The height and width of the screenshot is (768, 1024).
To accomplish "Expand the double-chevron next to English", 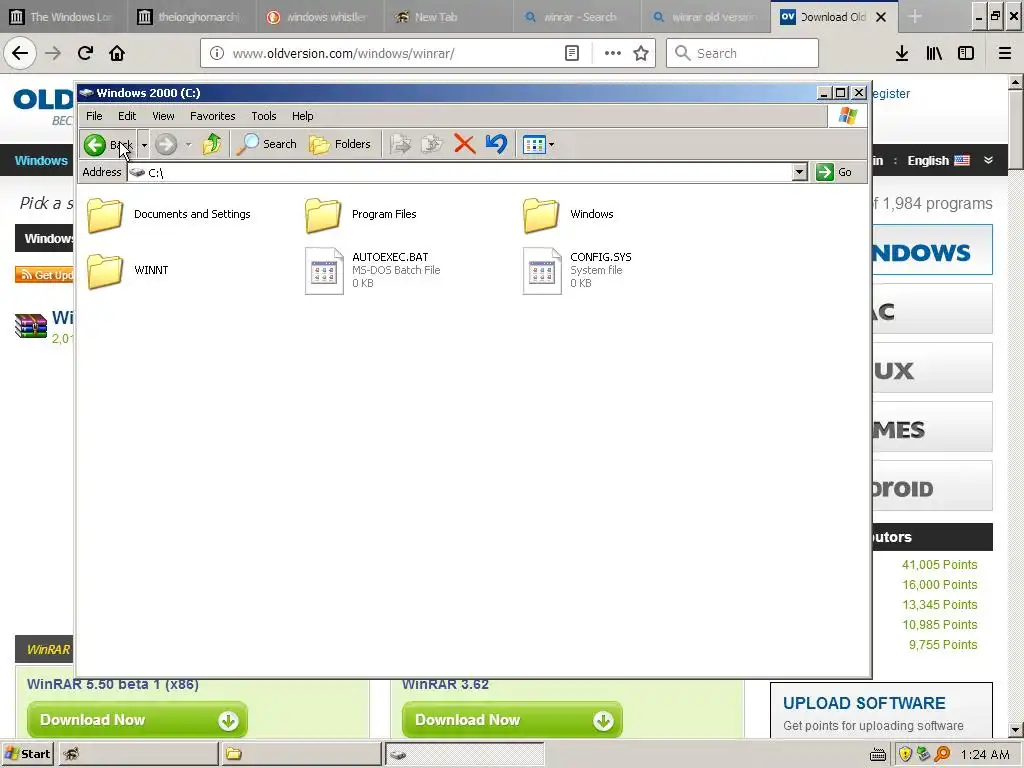I will point(989,160).
